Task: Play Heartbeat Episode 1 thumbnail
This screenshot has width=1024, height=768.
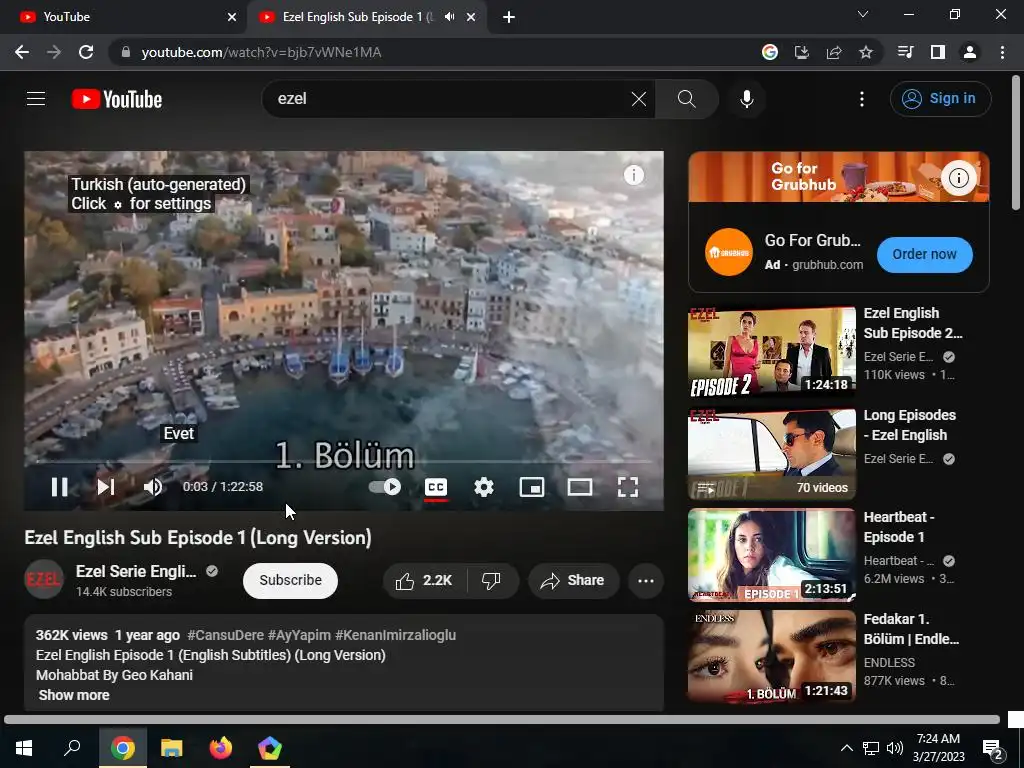Action: pyautogui.click(x=771, y=556)
